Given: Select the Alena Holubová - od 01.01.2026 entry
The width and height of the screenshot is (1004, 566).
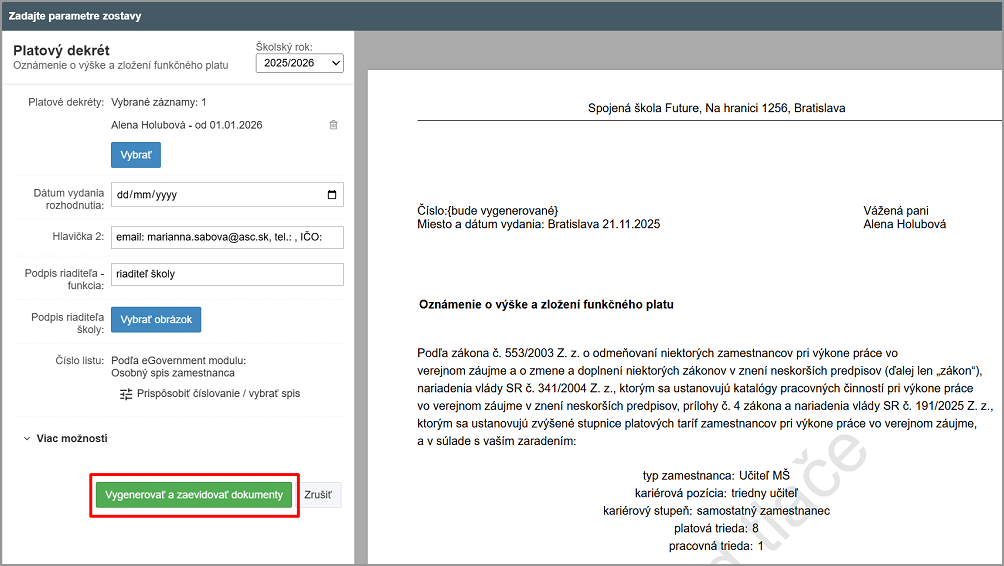Looking at the screenshot, I should click(x=186, y=125).
